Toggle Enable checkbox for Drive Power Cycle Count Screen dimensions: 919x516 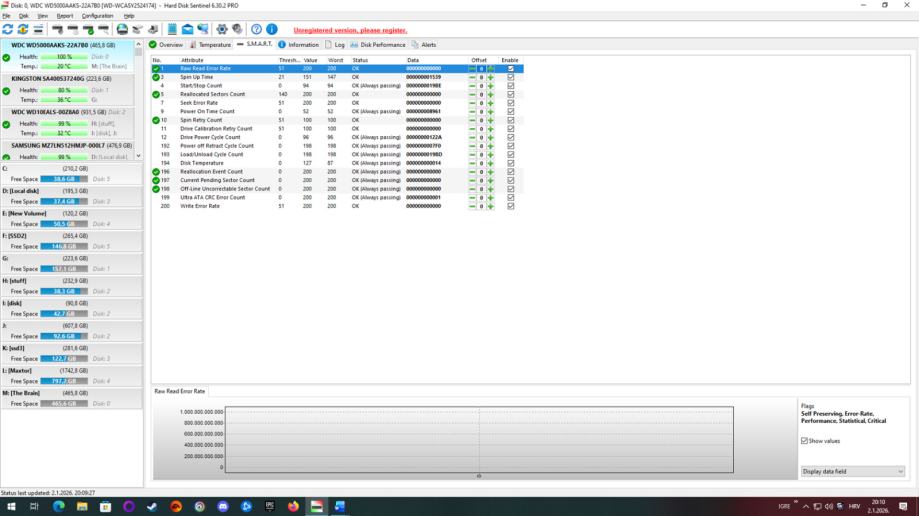pyautogui.click(x=510, y=137)
